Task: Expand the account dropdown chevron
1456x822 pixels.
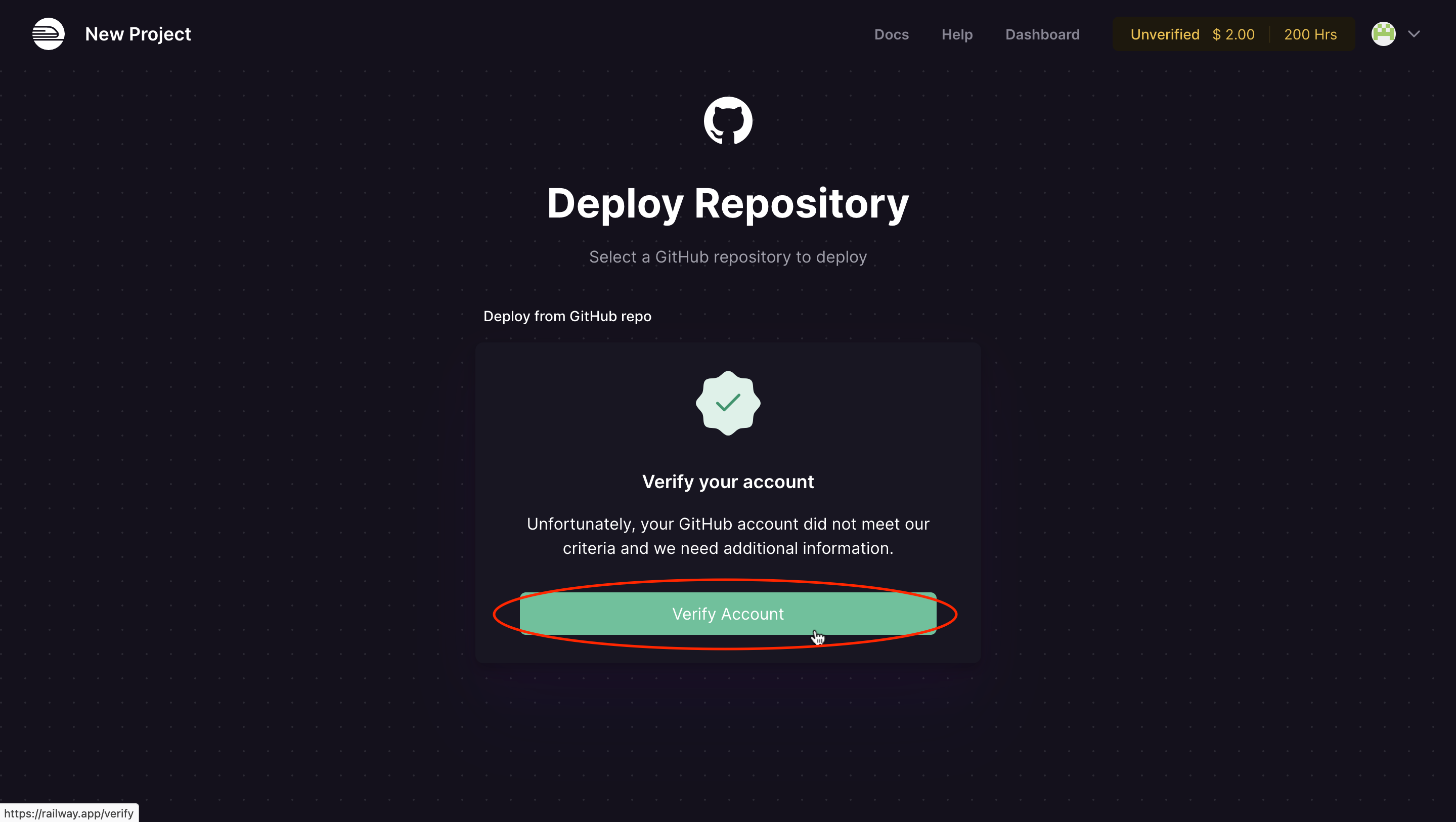Action: click(1414, 34)
